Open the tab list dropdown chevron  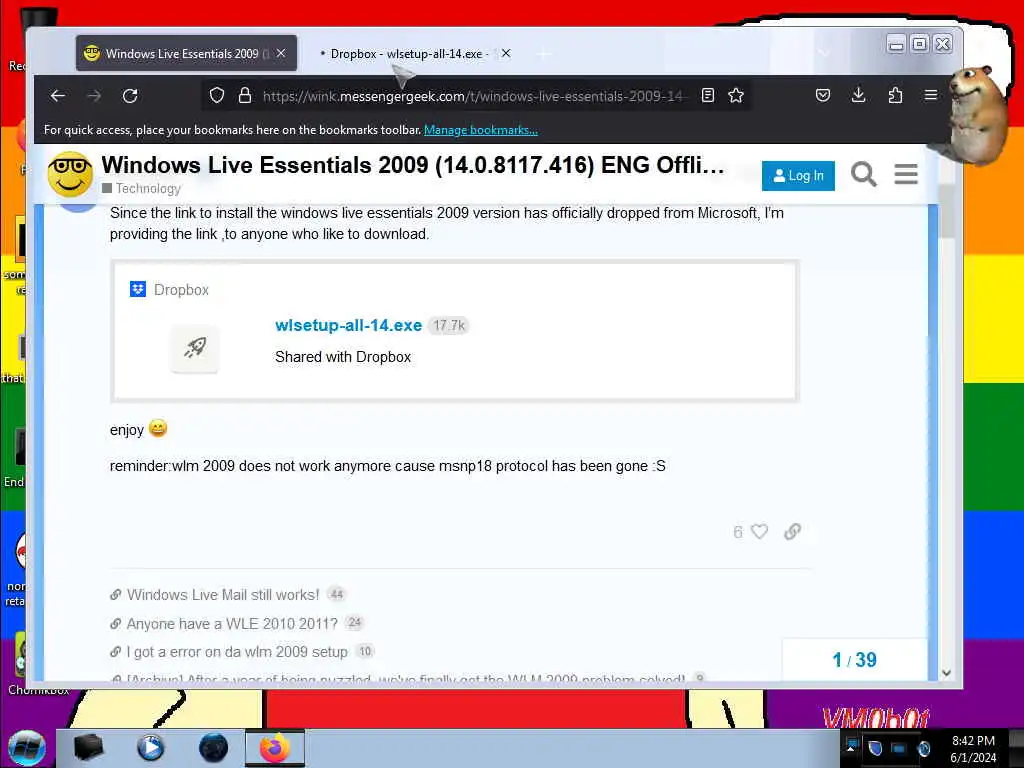824,53
